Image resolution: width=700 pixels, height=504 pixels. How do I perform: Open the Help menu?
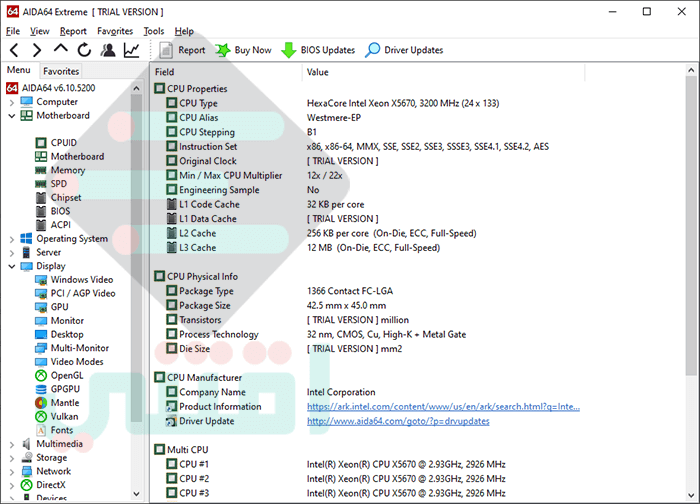tap(184, 31)
